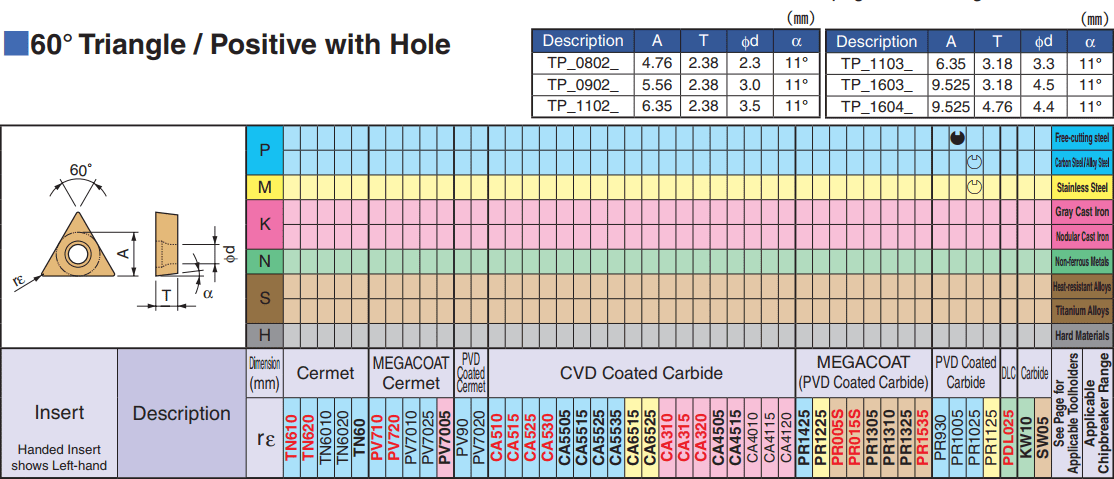Click the TP_1604_ description row

click(968, 107)
